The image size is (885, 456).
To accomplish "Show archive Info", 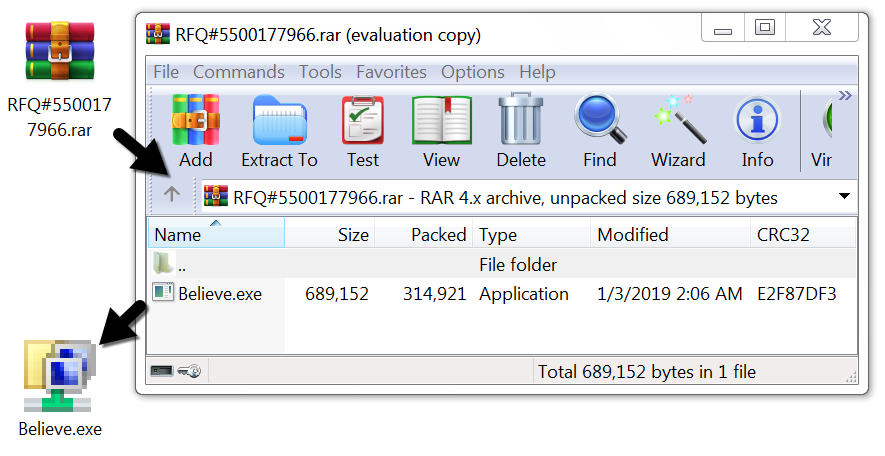I will pyautogui.click(x=757, y=131).
